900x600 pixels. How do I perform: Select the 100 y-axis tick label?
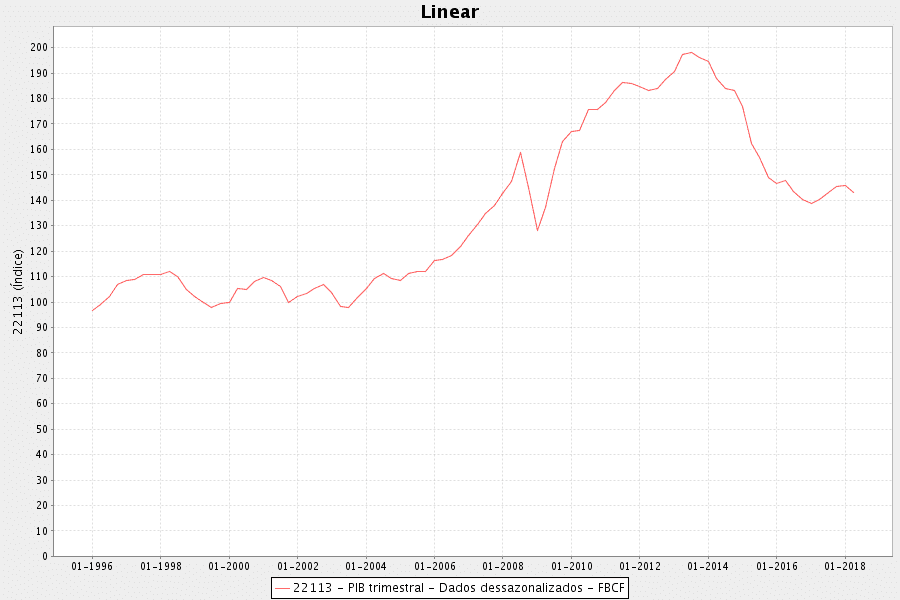(x=38, y=302)
